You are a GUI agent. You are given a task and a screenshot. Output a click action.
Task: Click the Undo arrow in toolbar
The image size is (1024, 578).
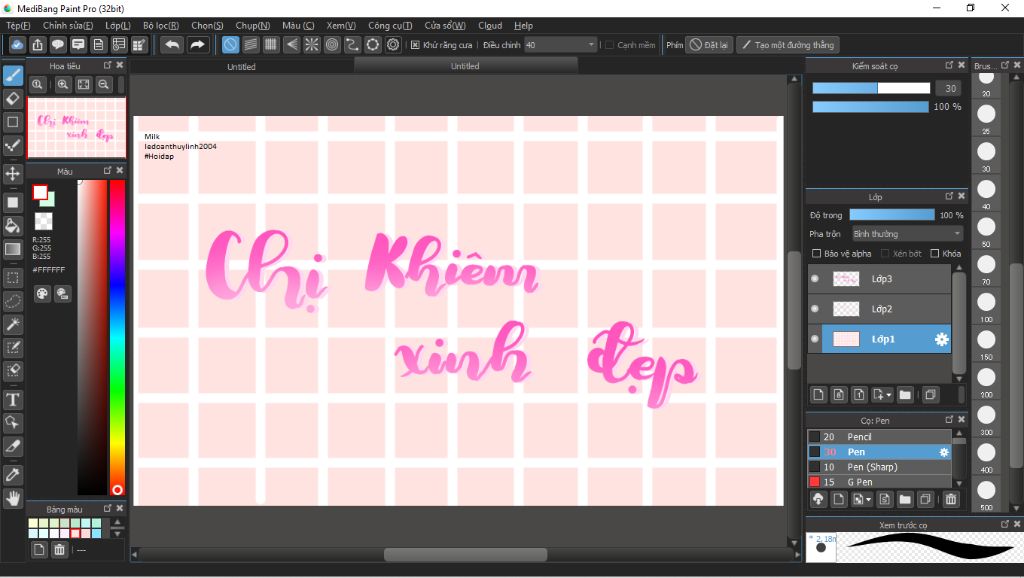tap(172, 44)
